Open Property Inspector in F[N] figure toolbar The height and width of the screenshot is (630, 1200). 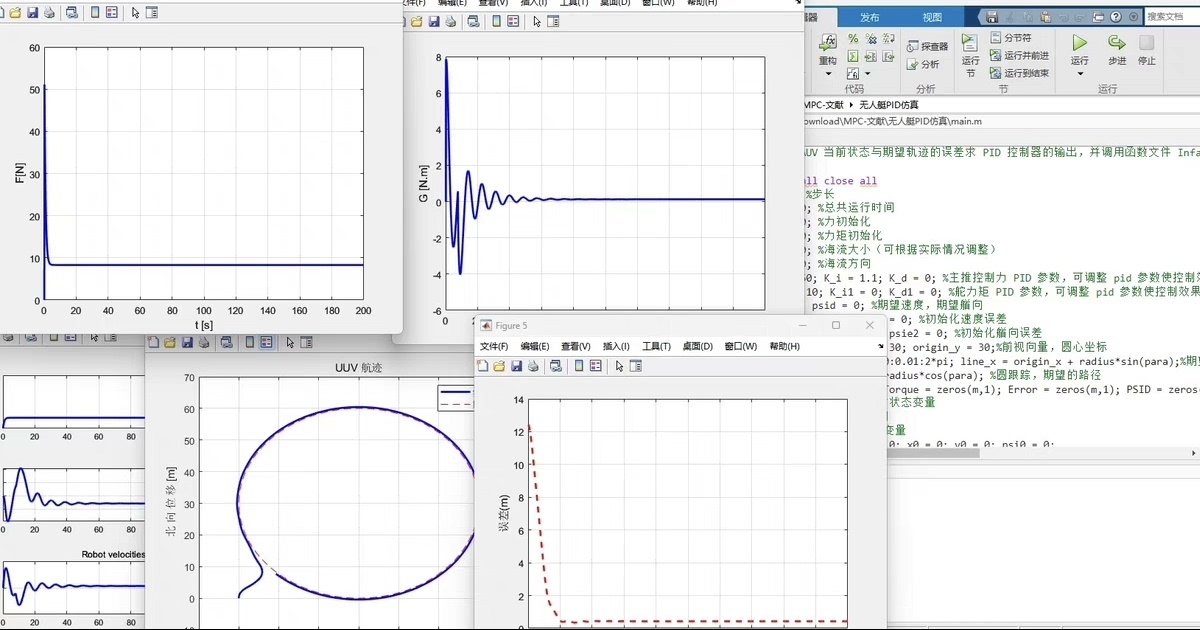click(152, 13)
